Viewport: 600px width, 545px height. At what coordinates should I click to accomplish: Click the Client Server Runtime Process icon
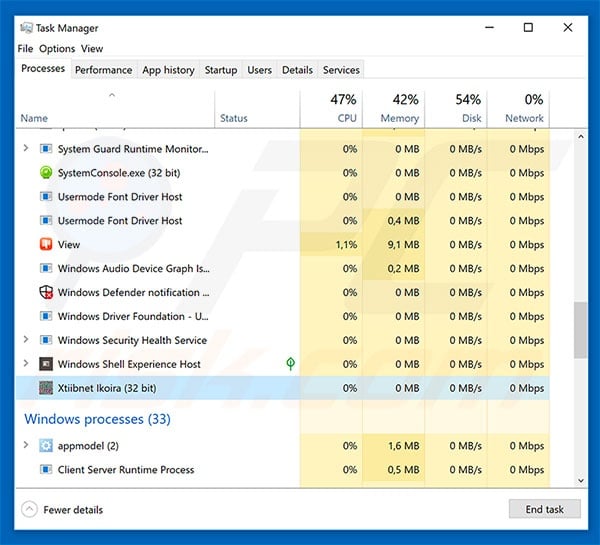(46, 469)
